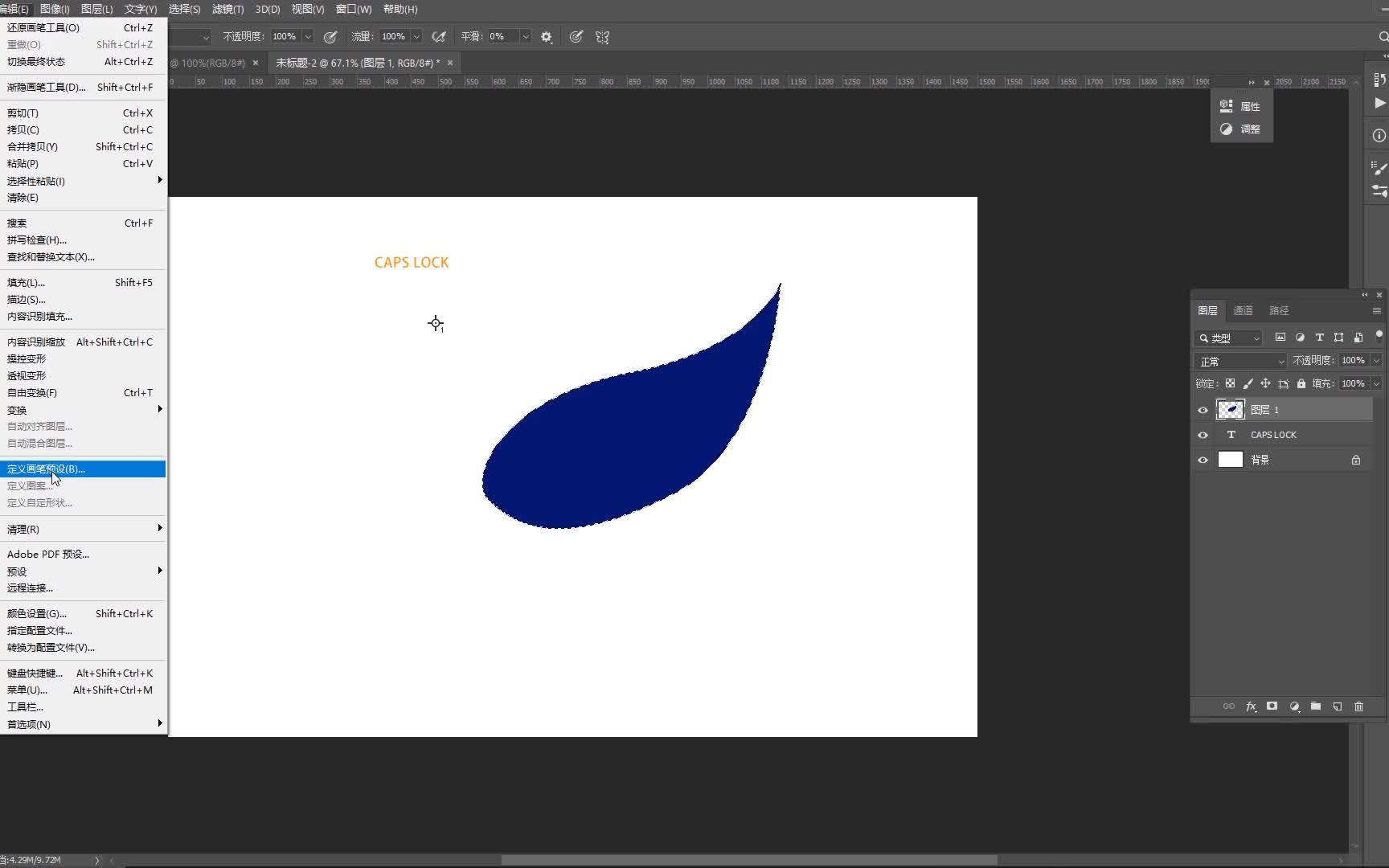Click the 平滑 0% input field

click(503, 37)
